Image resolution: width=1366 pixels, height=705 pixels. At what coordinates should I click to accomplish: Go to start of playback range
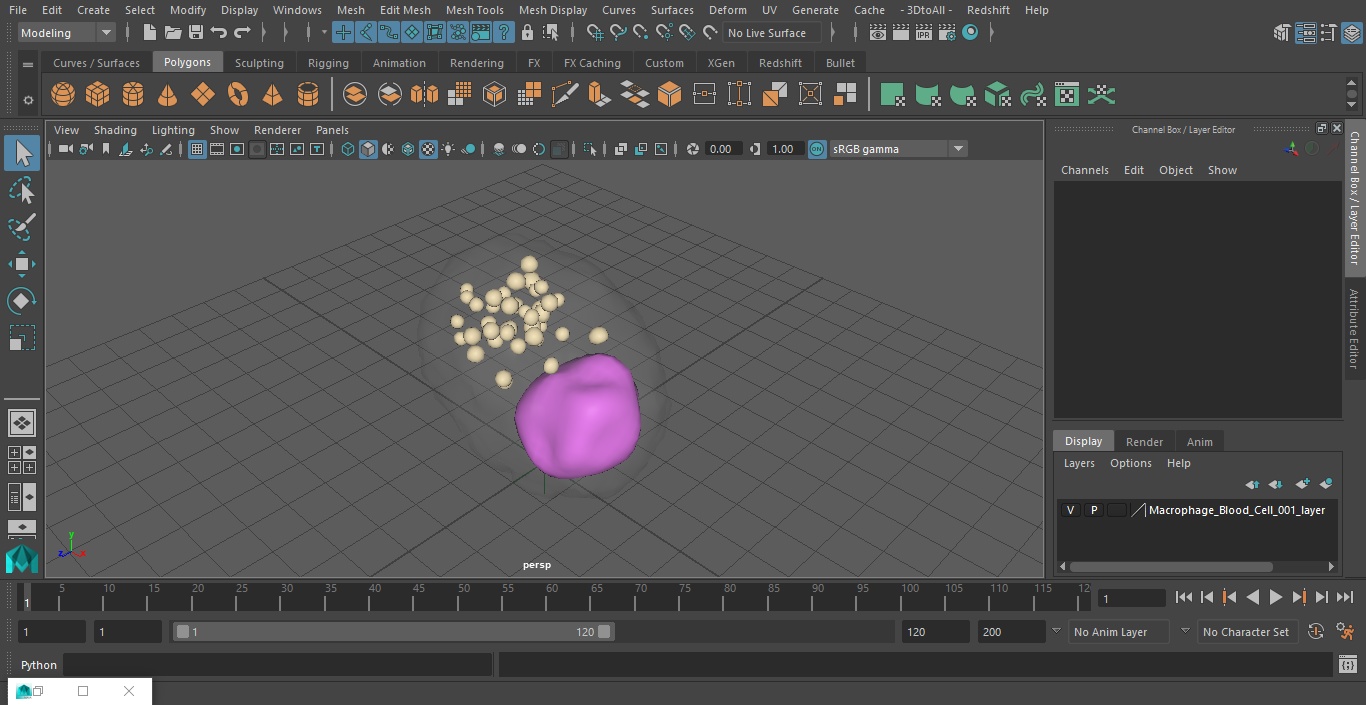(x=1184, y=597)
